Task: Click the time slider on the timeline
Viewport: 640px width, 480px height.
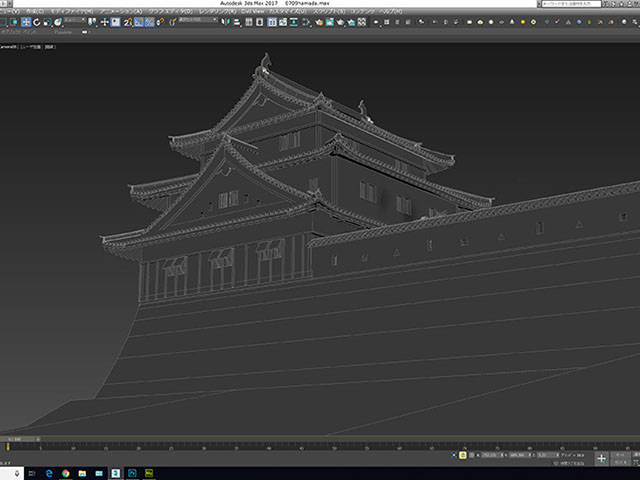Action: click(x=18, y=439)
